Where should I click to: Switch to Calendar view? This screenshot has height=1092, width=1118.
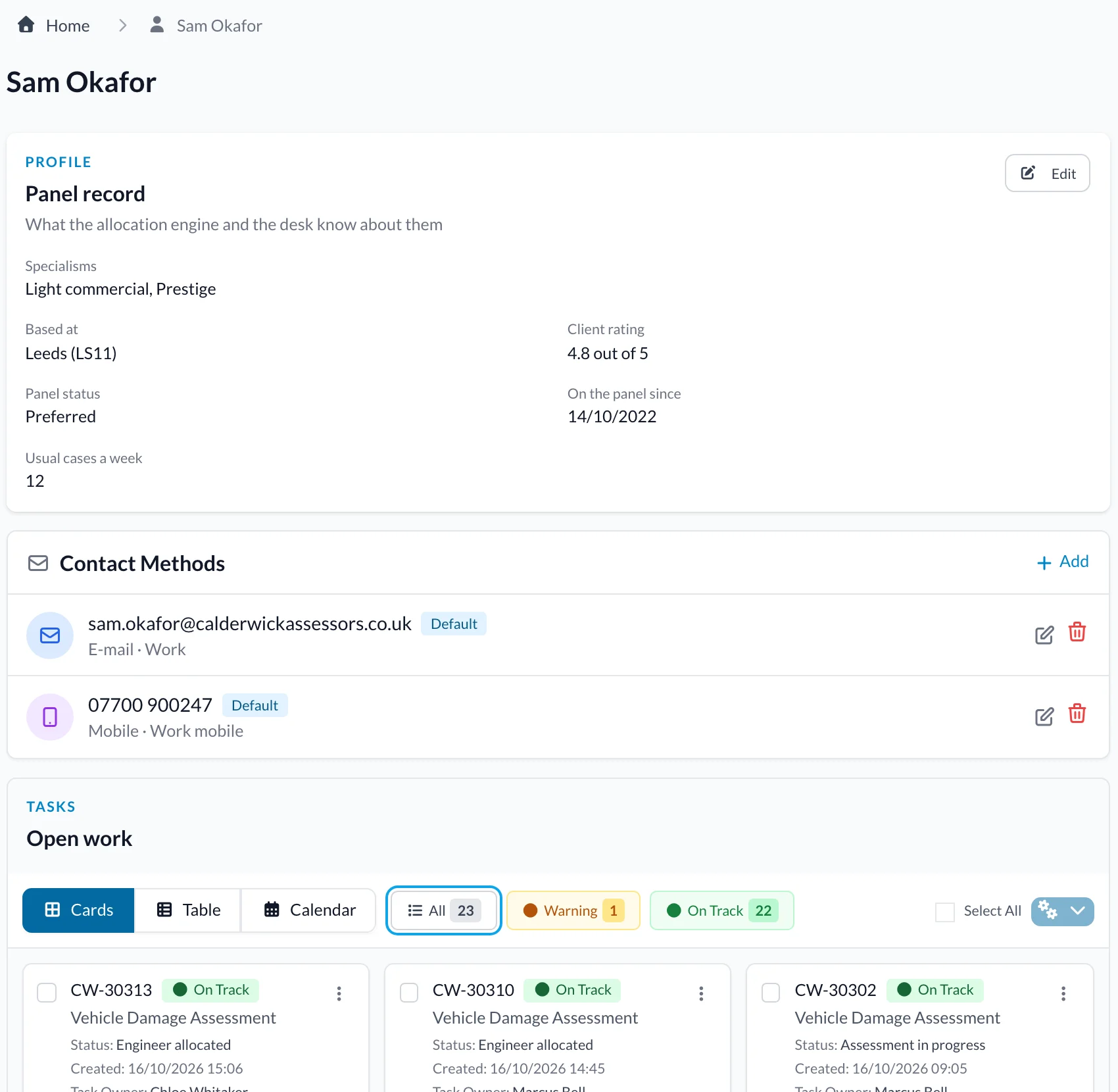coord(309,910)
